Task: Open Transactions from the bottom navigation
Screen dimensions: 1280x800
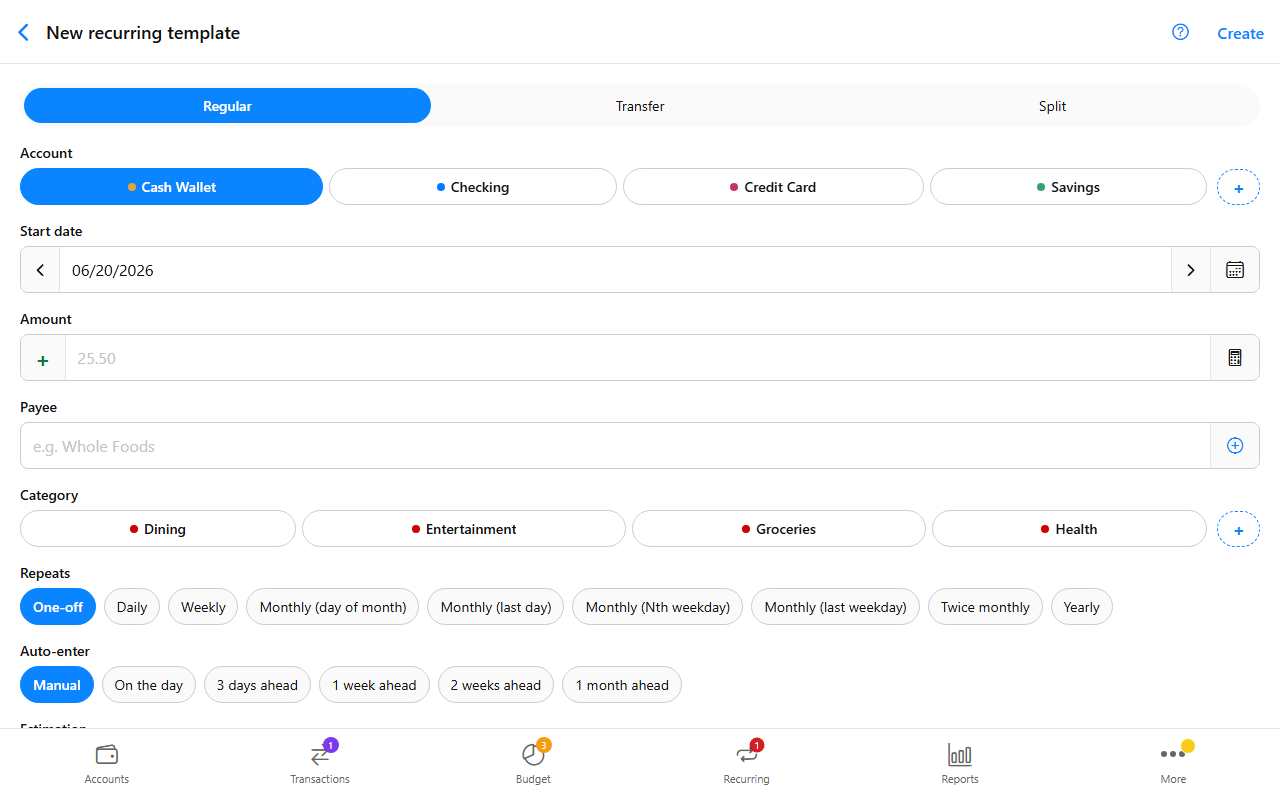Action: [320, 764]
